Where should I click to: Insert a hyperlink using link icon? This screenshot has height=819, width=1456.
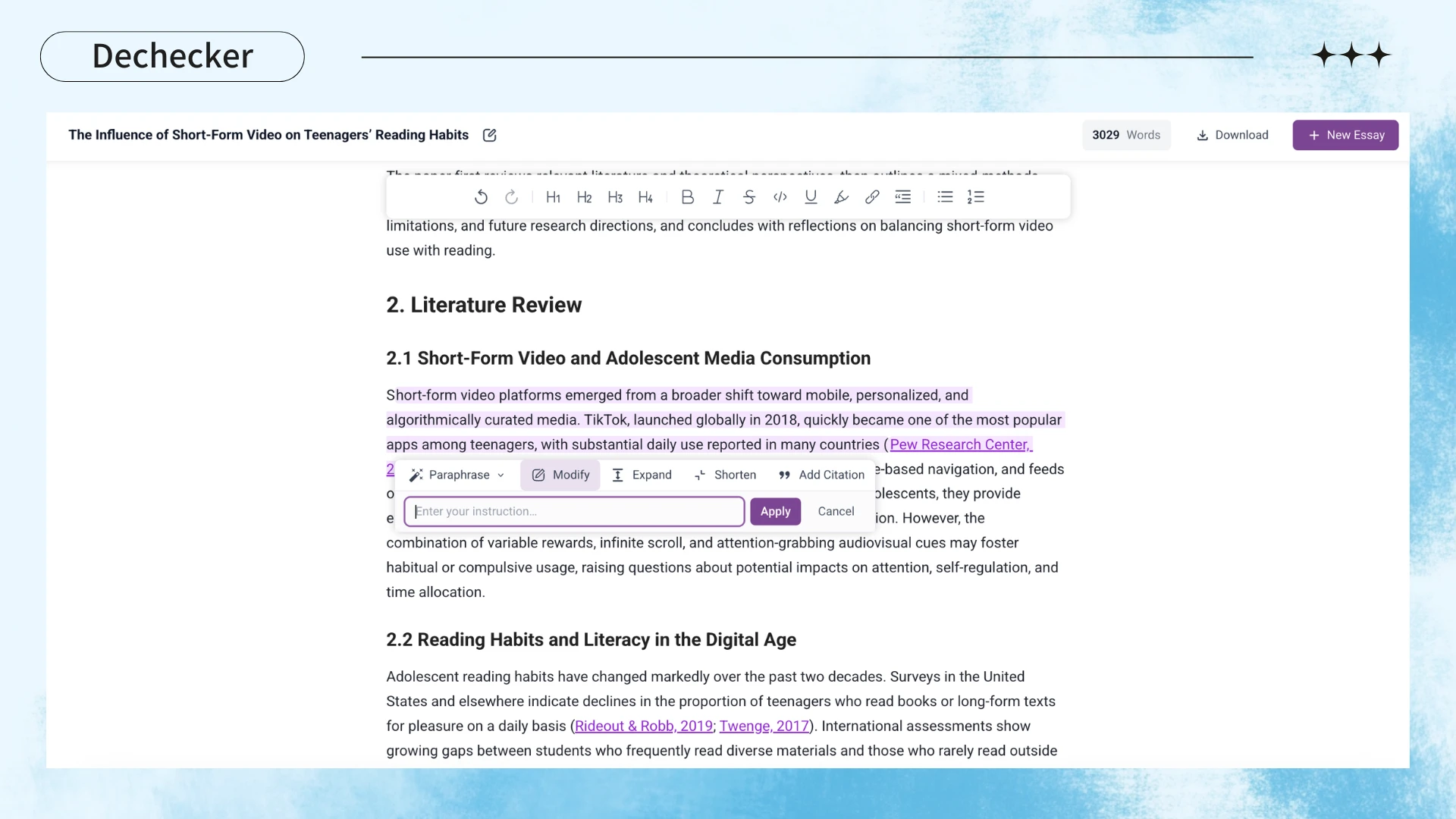click(872, 197)
